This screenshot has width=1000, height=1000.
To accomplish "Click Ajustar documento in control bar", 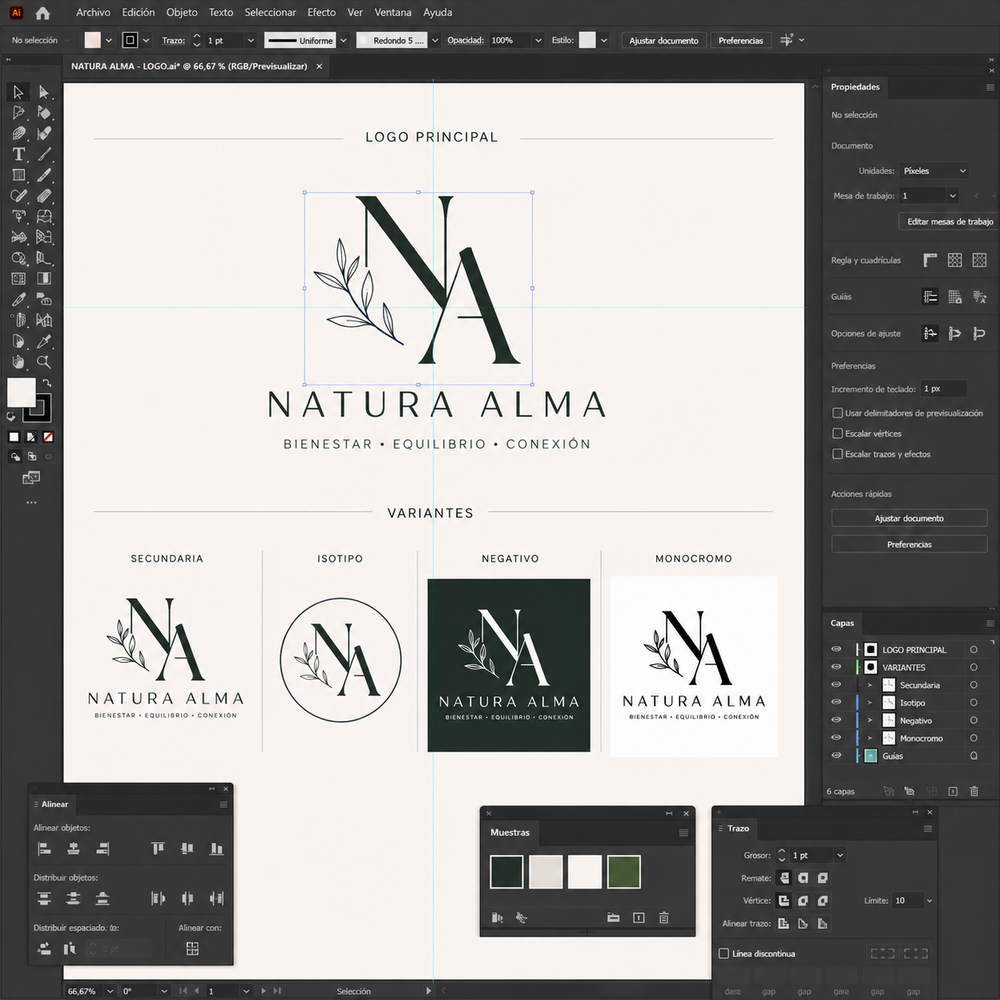I will tap(663, 40).
